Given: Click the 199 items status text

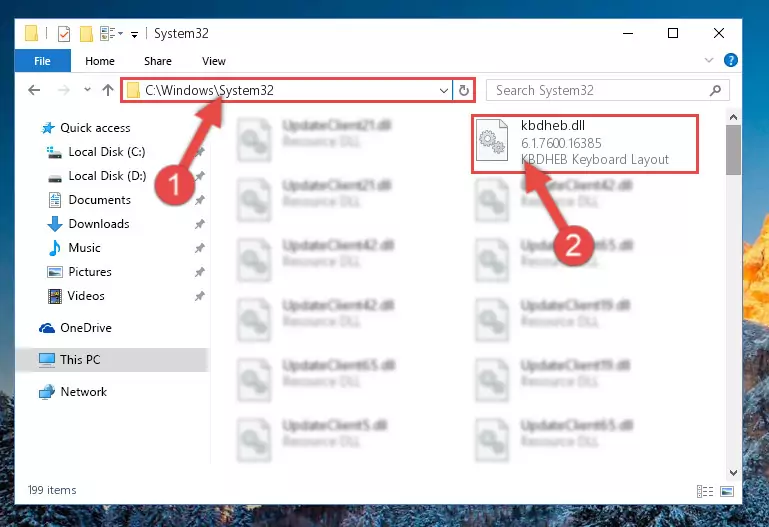Looking at the screenshot, I should (x=52, y=490).
